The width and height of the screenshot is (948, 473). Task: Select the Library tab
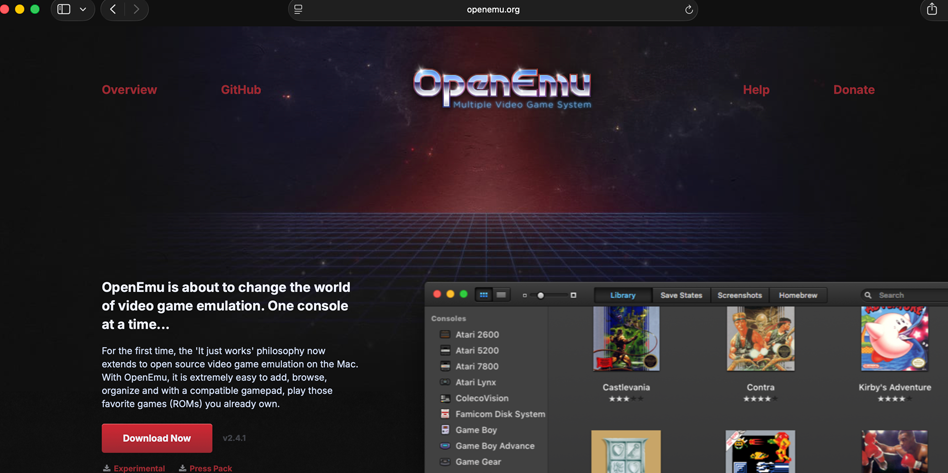click(x=623, y=295)
